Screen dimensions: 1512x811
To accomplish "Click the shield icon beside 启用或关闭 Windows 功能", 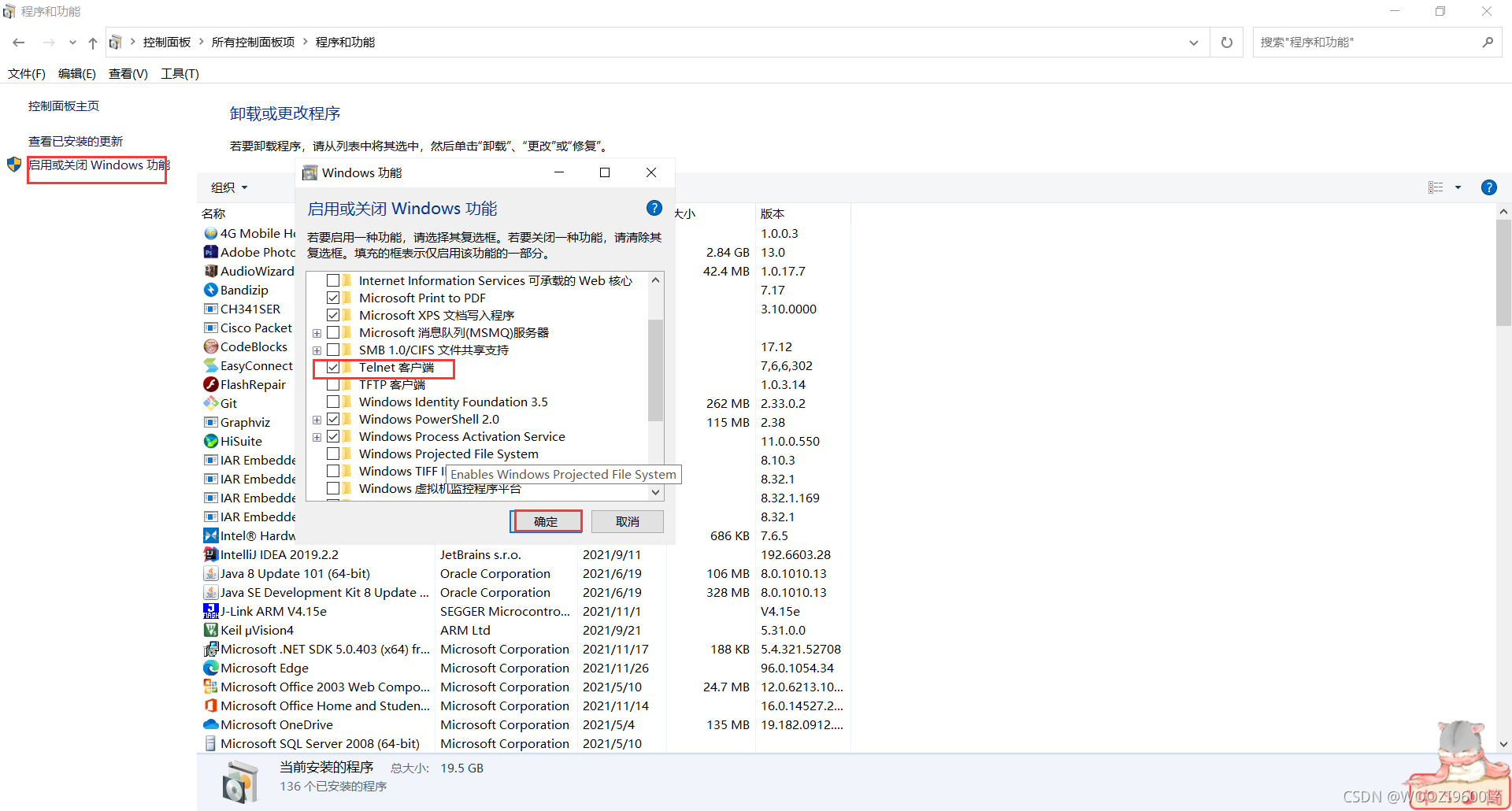I will [x=14, y=165].
